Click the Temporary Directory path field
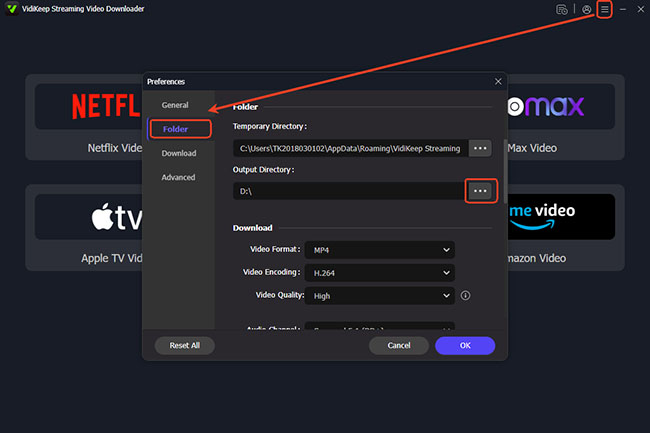Viewport: 650px width, 433px height. (351, 148)
